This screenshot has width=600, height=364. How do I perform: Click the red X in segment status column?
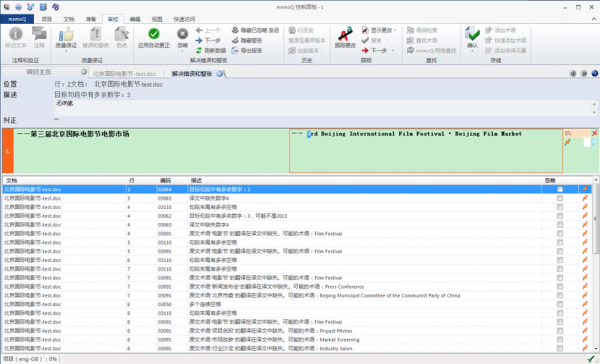(594, 133)
